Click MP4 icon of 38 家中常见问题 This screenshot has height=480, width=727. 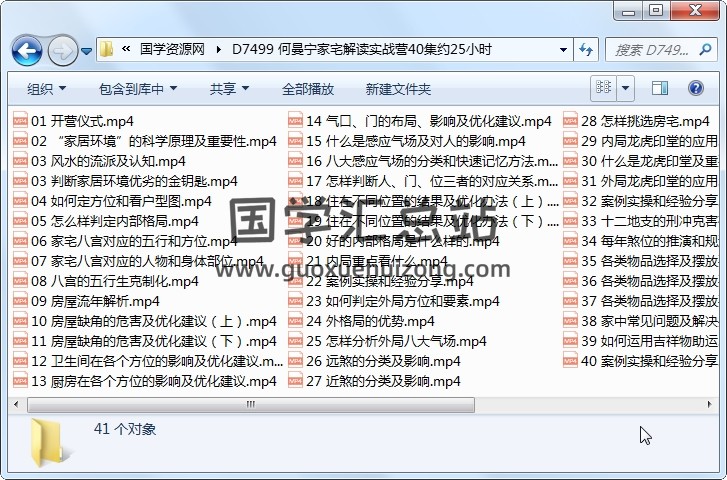tap(570, 321)
